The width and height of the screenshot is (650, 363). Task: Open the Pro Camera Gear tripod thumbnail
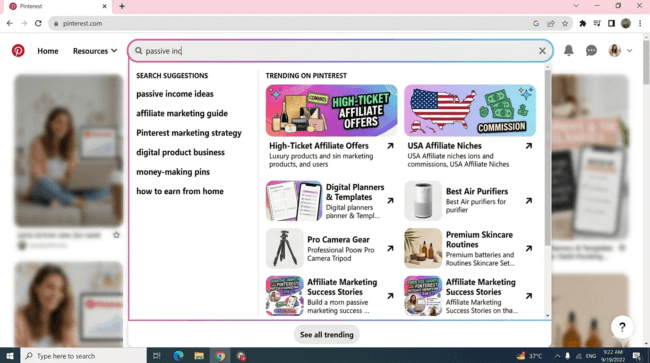(284, 248)
